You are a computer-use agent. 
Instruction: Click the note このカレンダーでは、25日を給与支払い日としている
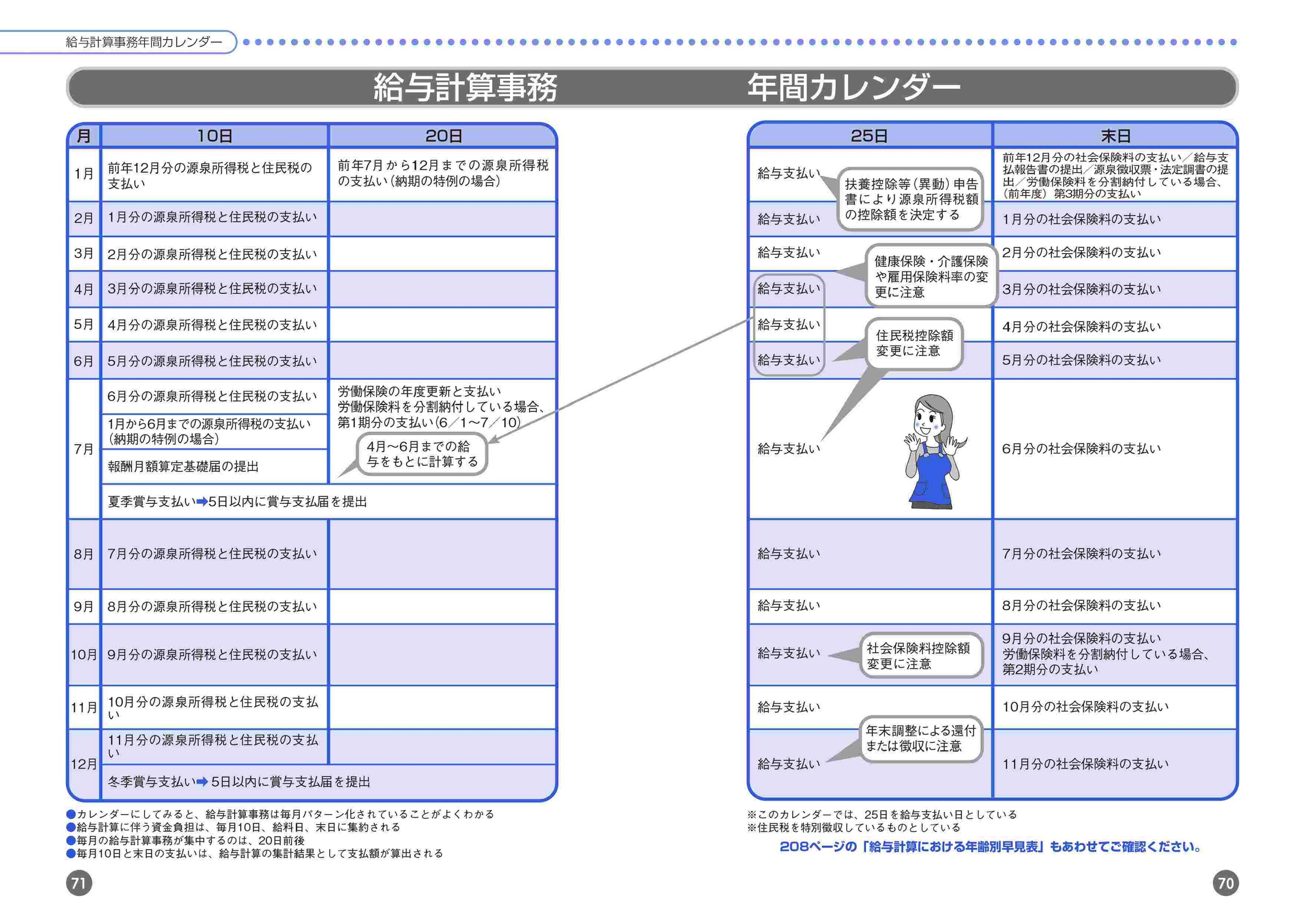[x=882, y=814]
